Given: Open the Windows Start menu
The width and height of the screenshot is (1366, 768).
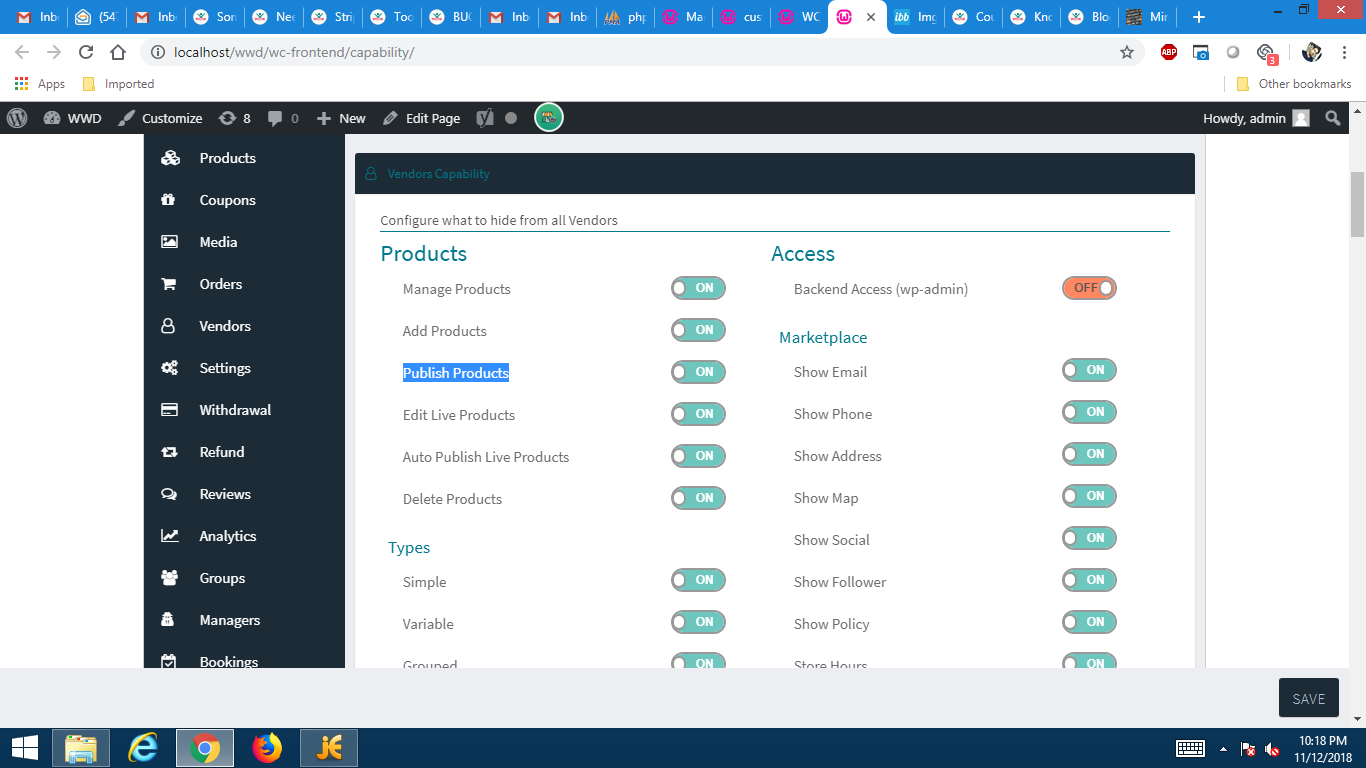Looking at the screenshot, I should pos(24,748).
